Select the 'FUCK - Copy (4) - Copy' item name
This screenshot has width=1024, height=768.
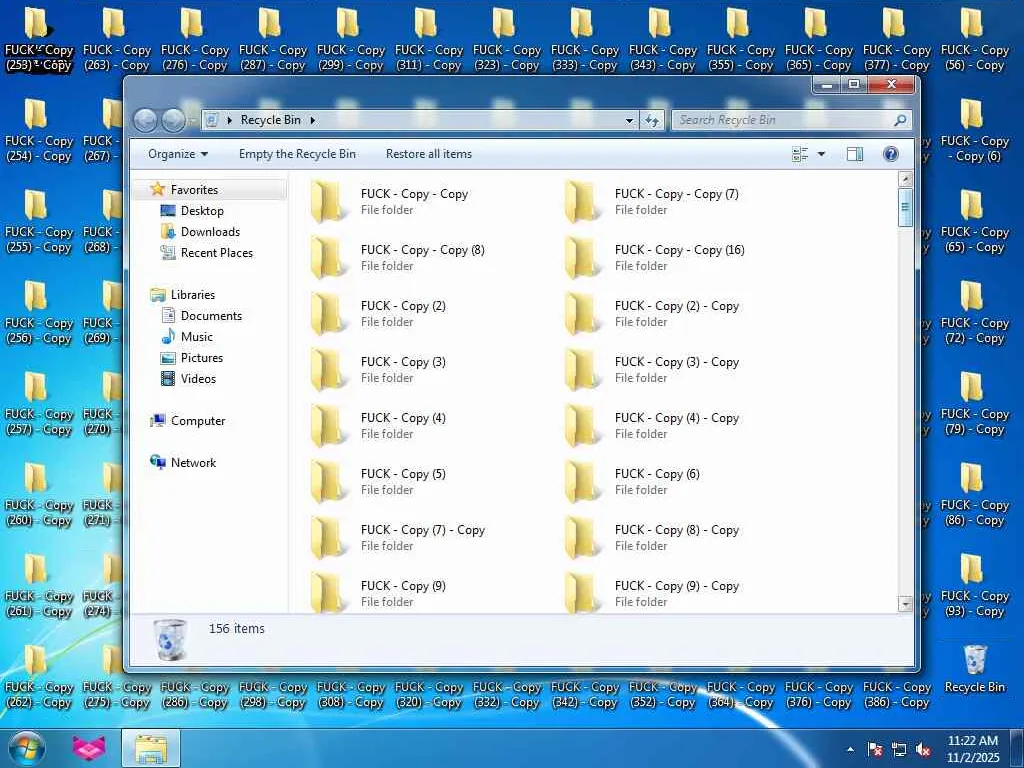tap(677, 418)
